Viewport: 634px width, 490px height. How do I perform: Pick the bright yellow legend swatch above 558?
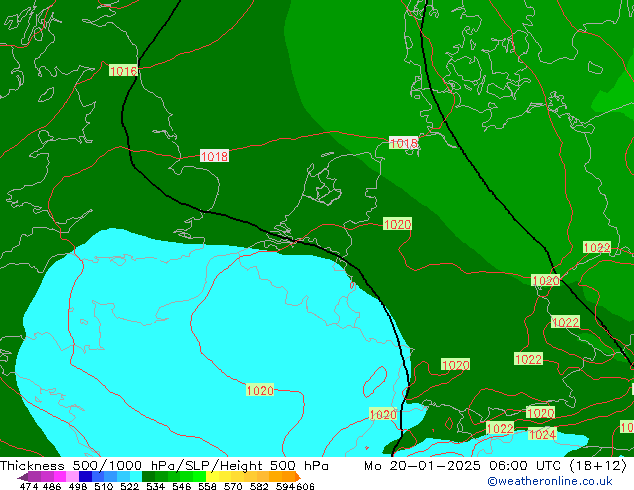212,476
